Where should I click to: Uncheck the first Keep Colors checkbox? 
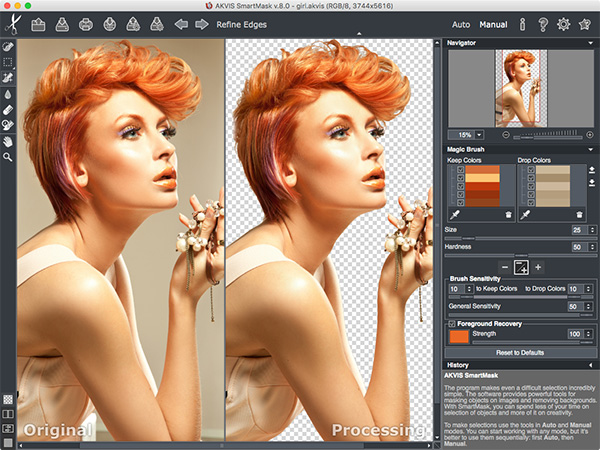tap(460, 171)
